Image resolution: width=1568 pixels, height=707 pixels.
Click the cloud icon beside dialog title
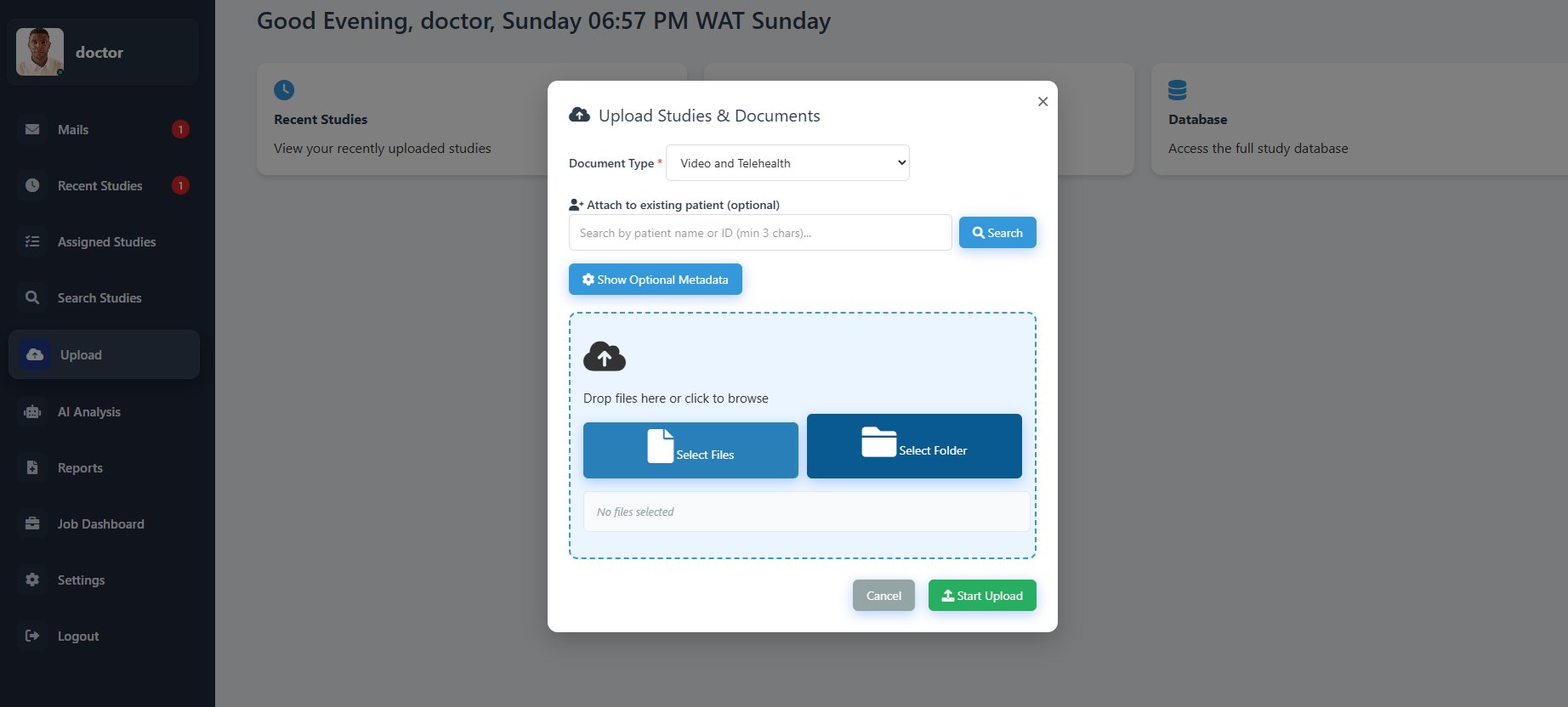579,115
